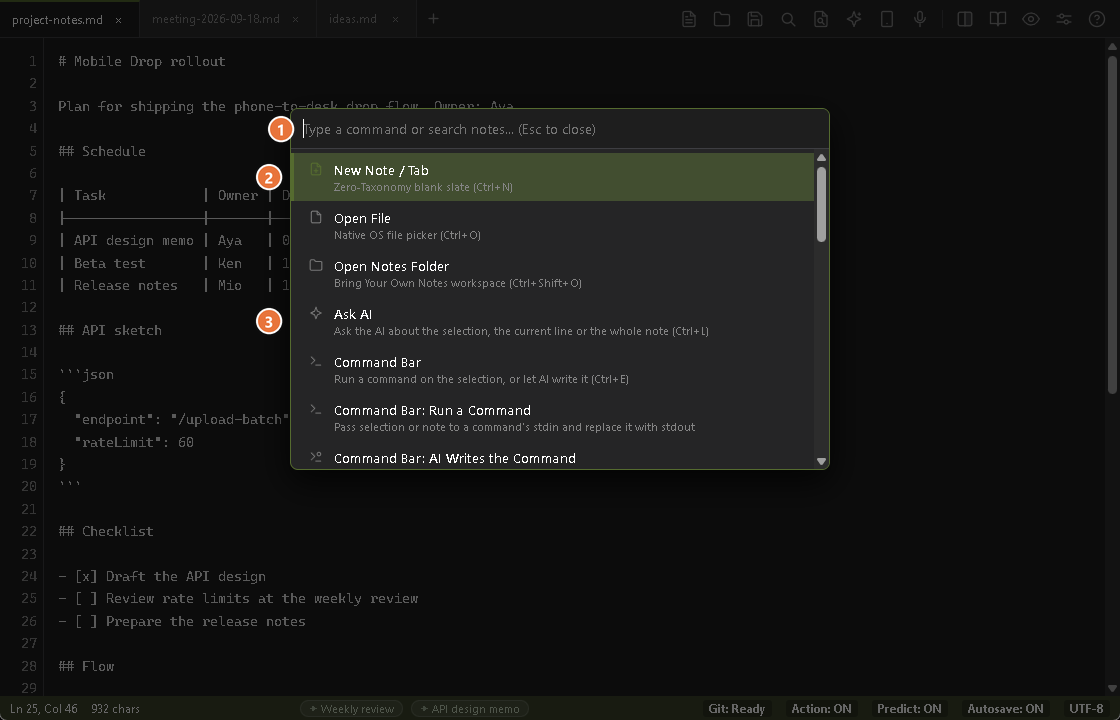This screenshot has width=1120, height=720.
Task: Click the '## Checklist' heading line
Action: coord(106,531)
